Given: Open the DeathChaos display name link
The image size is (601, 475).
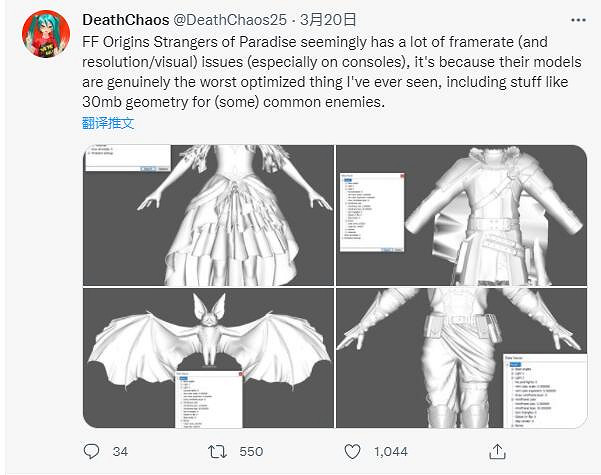Looking at the screenshot, I should pyautogui.click(x=124, y=20).
